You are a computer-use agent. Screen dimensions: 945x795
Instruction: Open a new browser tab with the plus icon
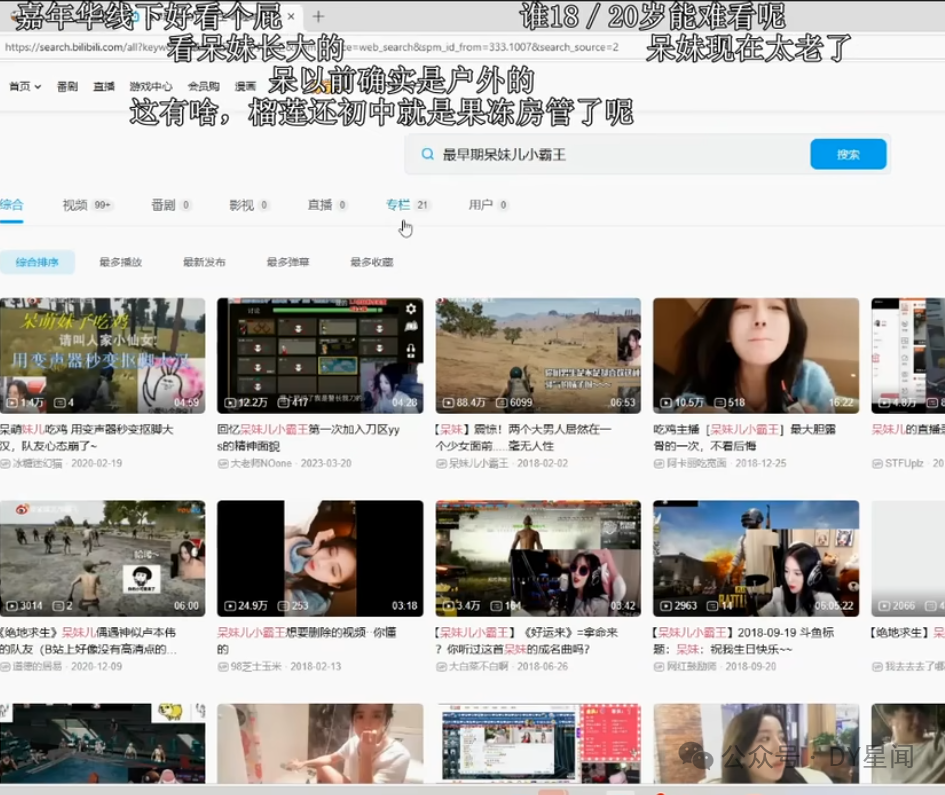click(x=318, y=16)
